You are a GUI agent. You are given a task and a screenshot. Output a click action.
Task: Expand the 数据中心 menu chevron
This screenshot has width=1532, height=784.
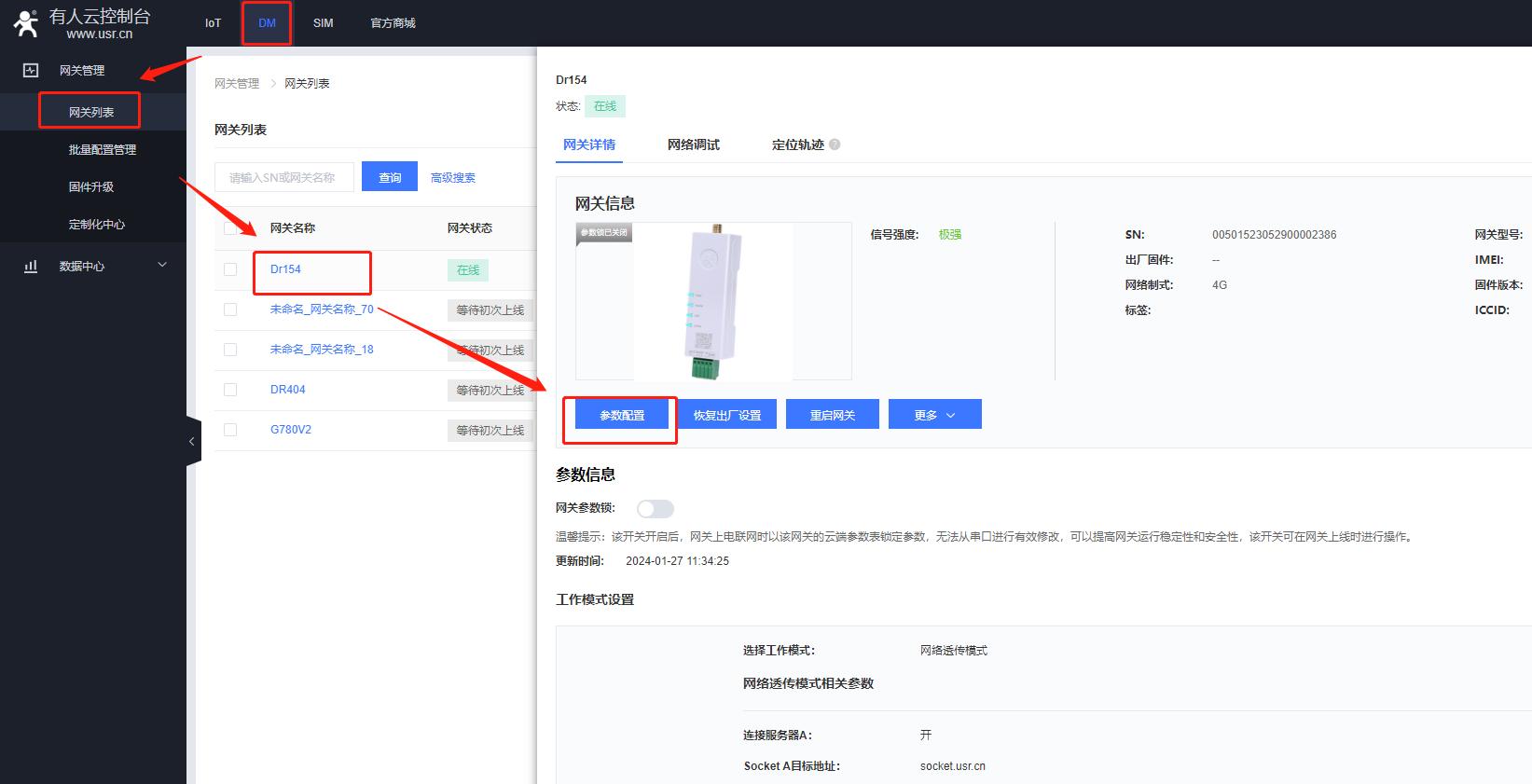162,266
